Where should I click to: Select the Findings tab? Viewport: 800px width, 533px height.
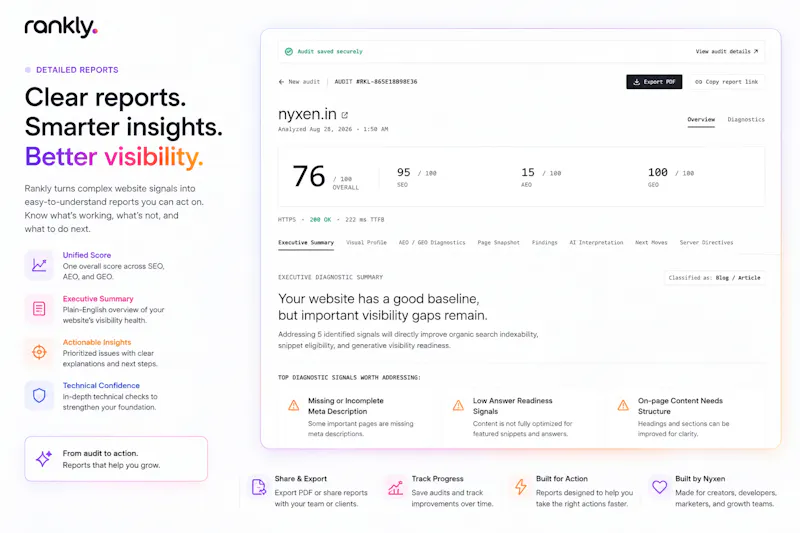pyautogui.click(x=544, y=243)
